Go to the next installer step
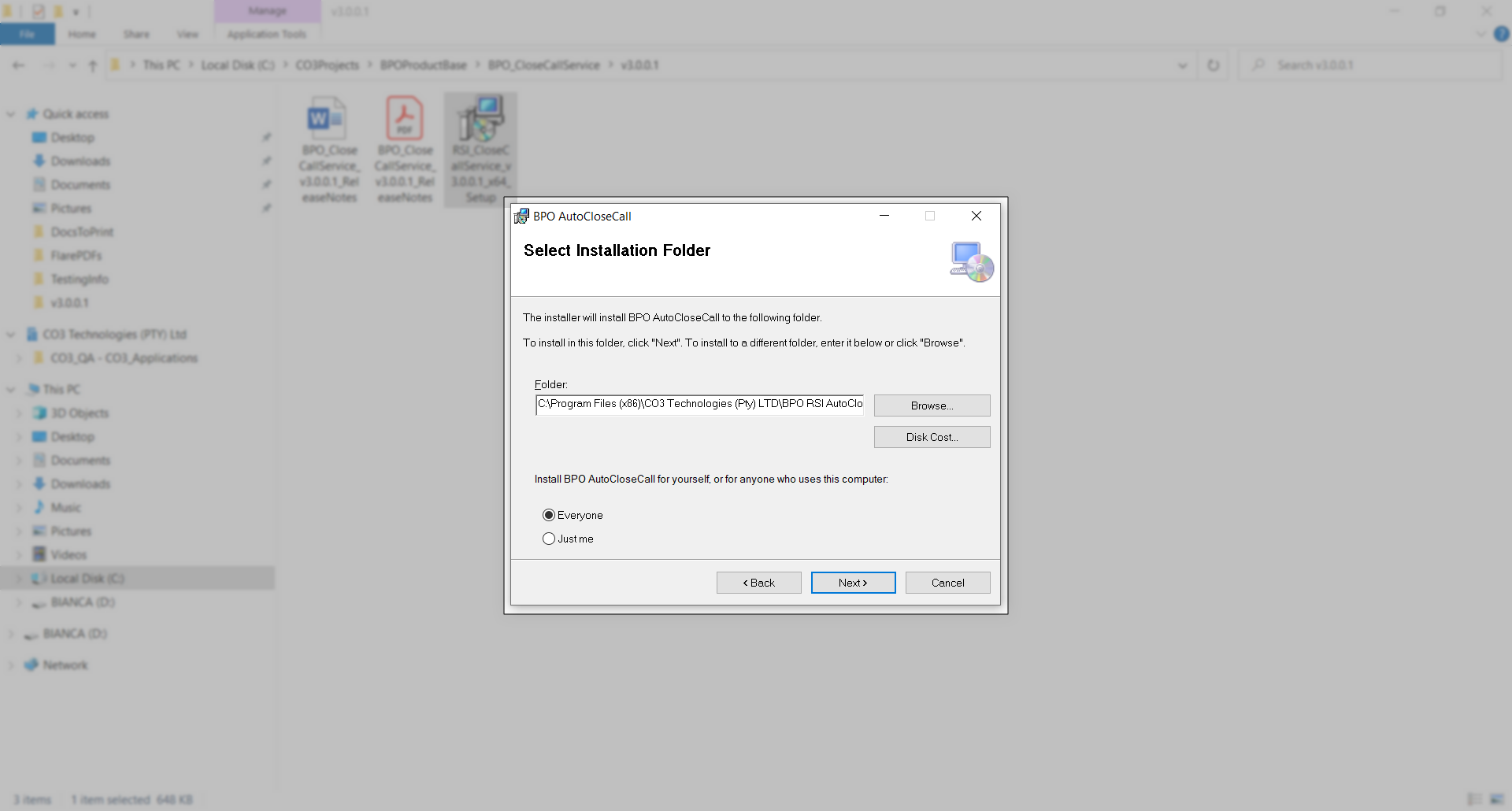This screenshot has height=811, width=1512. coord(854,583)
